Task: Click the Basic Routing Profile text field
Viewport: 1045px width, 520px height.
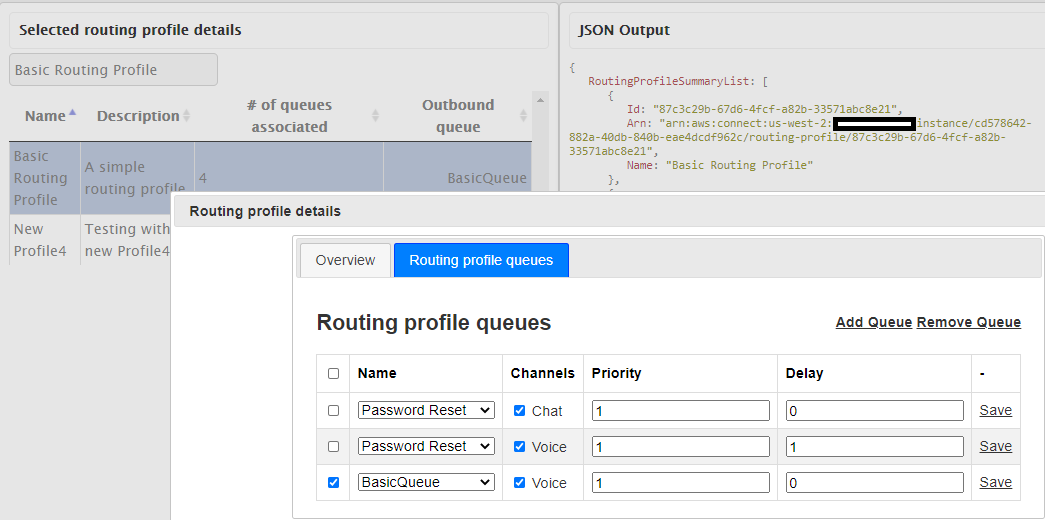Action: pos(113,70)
